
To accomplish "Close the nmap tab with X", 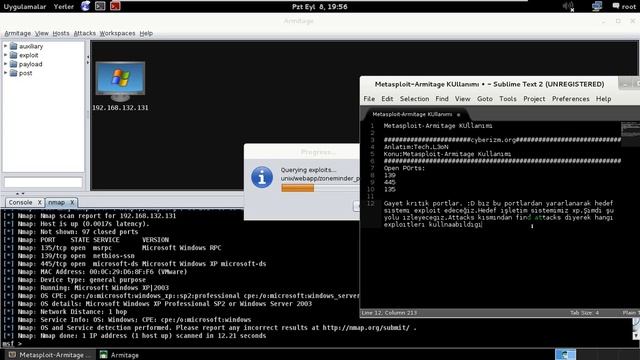I will point(72,202).
